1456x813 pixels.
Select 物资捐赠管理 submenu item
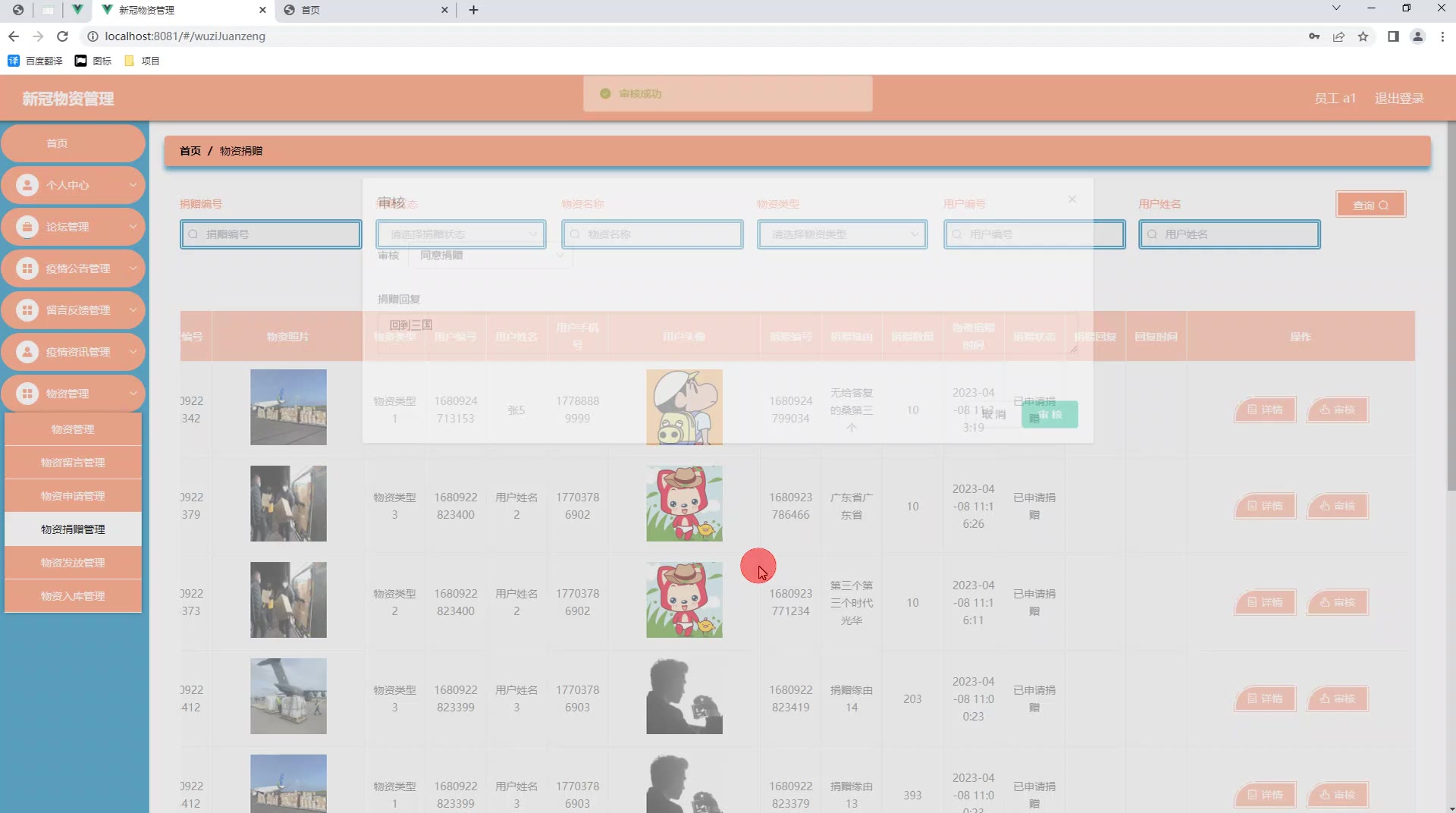73,529
